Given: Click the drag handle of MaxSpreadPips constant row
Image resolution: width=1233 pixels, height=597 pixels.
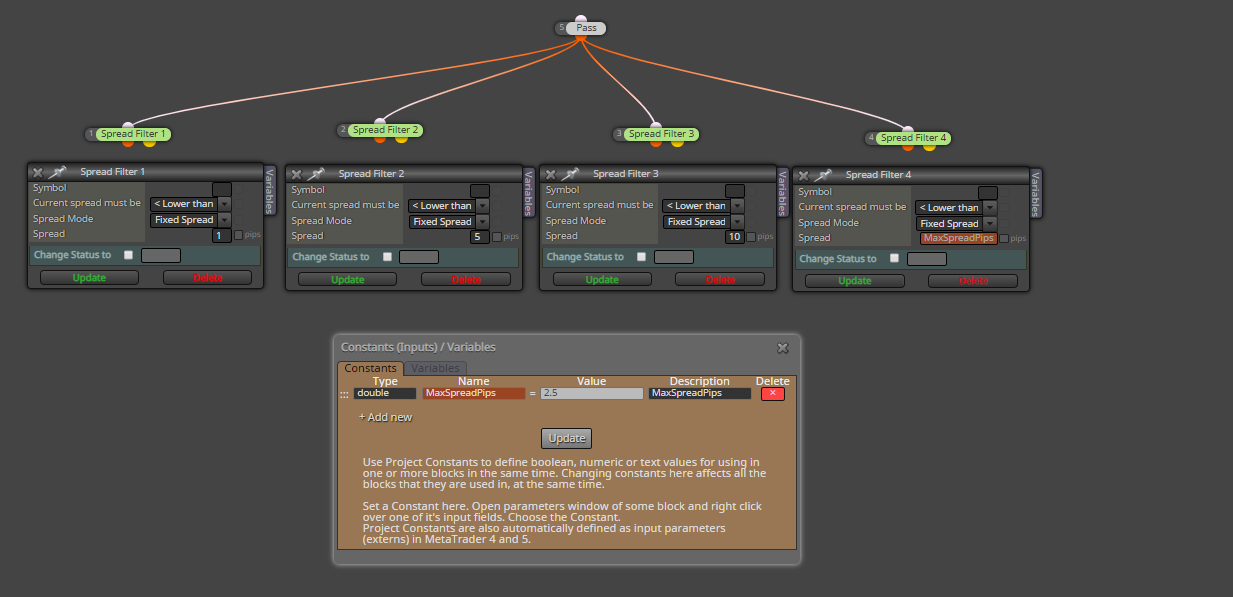Looking at the screenshot, I should click(x=344, y=394).
